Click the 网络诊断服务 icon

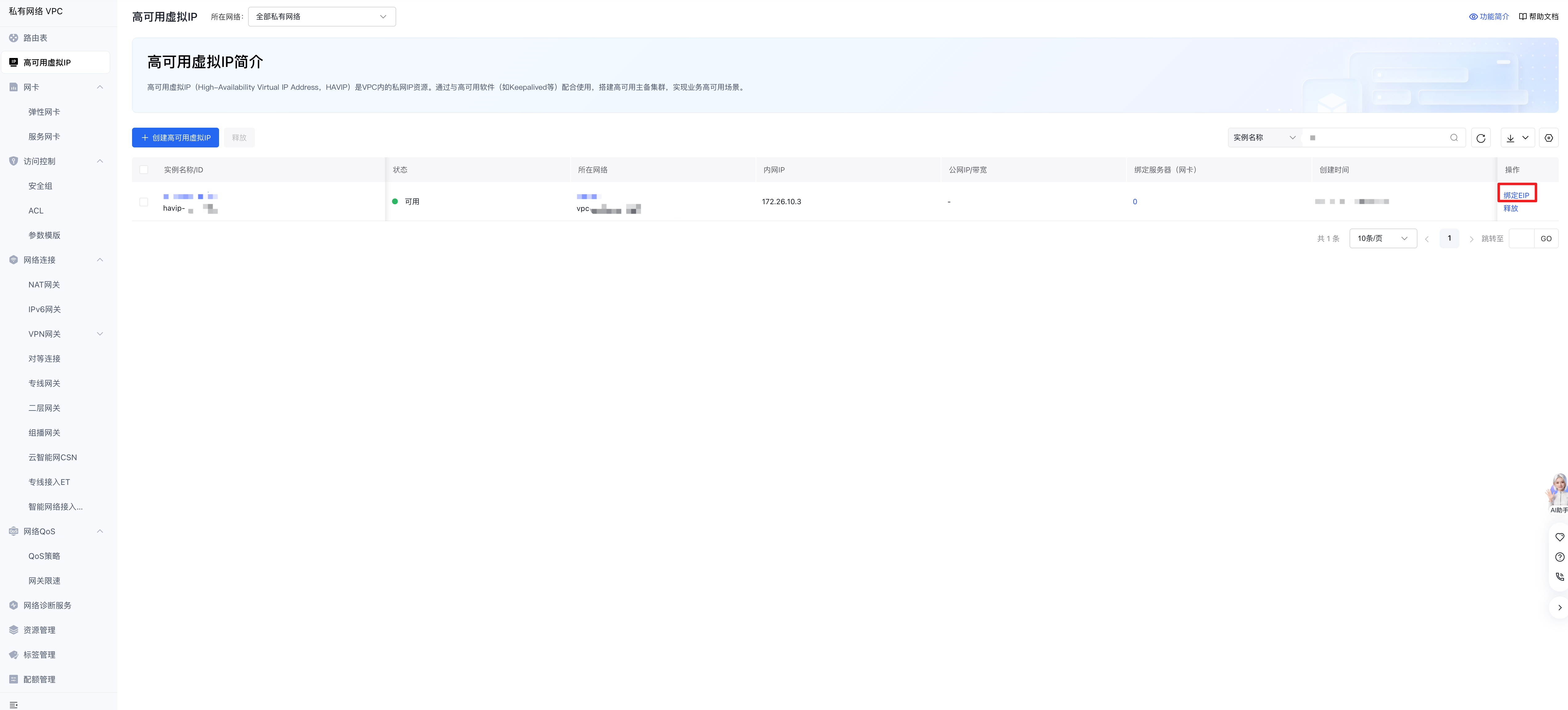pyautogui.click(x=13, y=605)
